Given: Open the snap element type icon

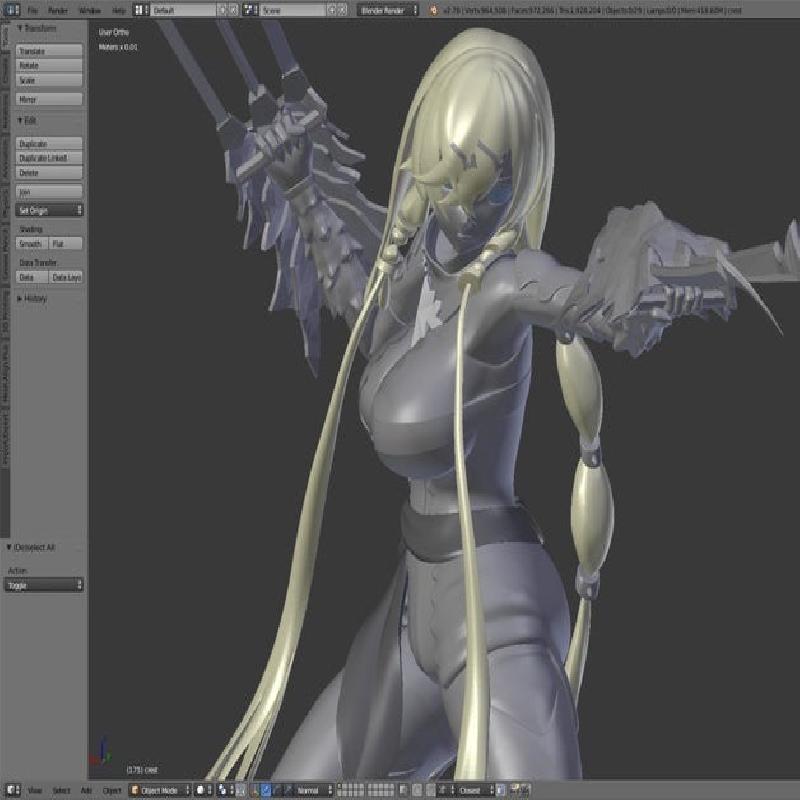Looking at the screenshot, I should click(x=445, y=790).
